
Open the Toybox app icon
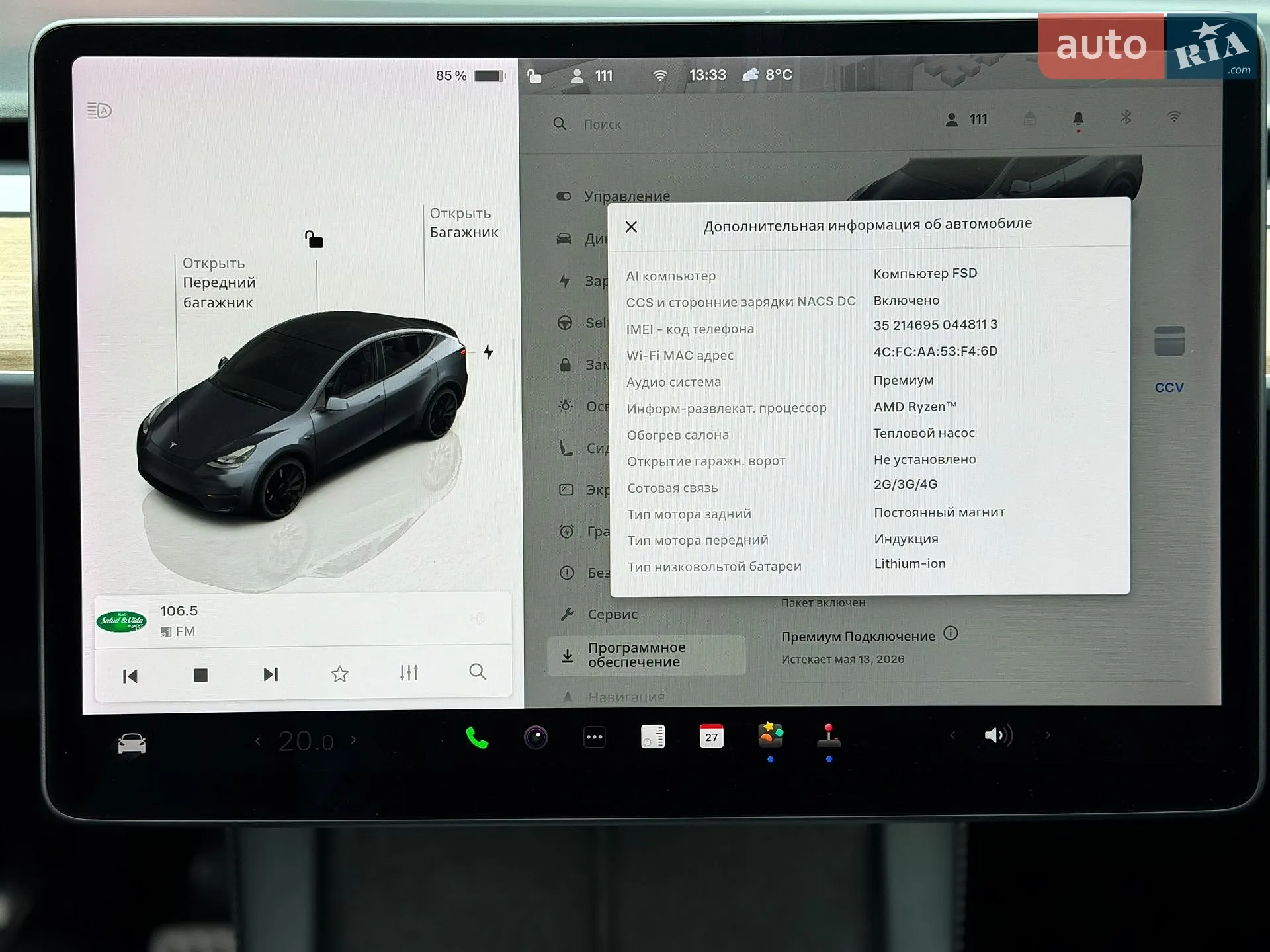tap(771, 734)
